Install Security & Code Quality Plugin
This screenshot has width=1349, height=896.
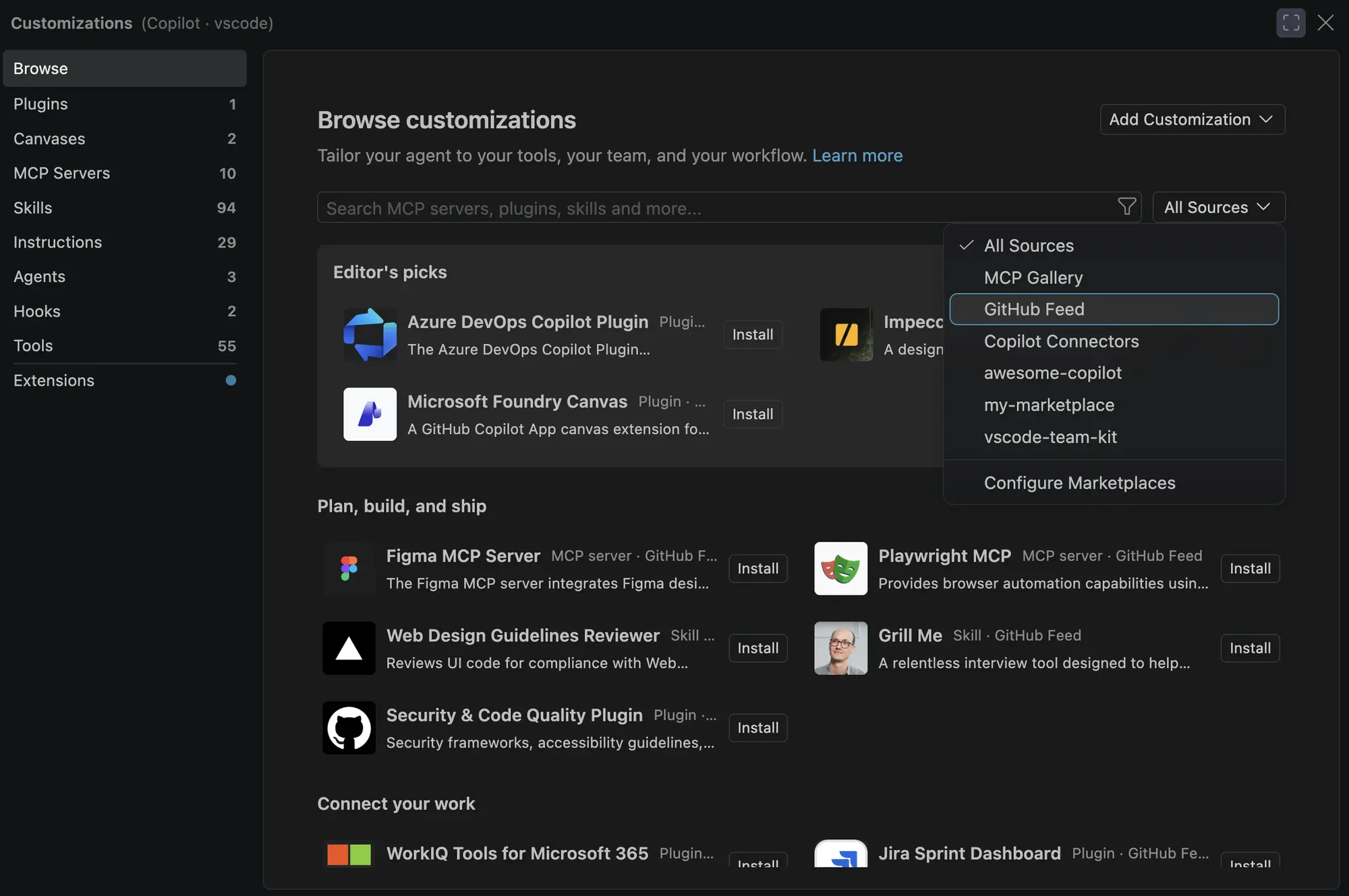(x=757, y=727)
